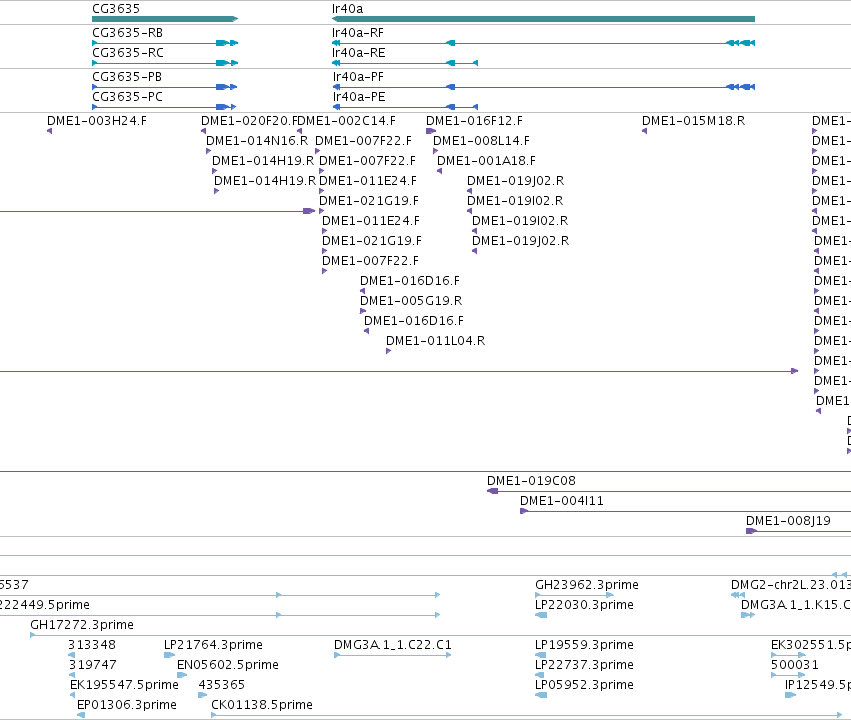
Task: Click the DME1-014N16.R label
Action: coord(257,141)
